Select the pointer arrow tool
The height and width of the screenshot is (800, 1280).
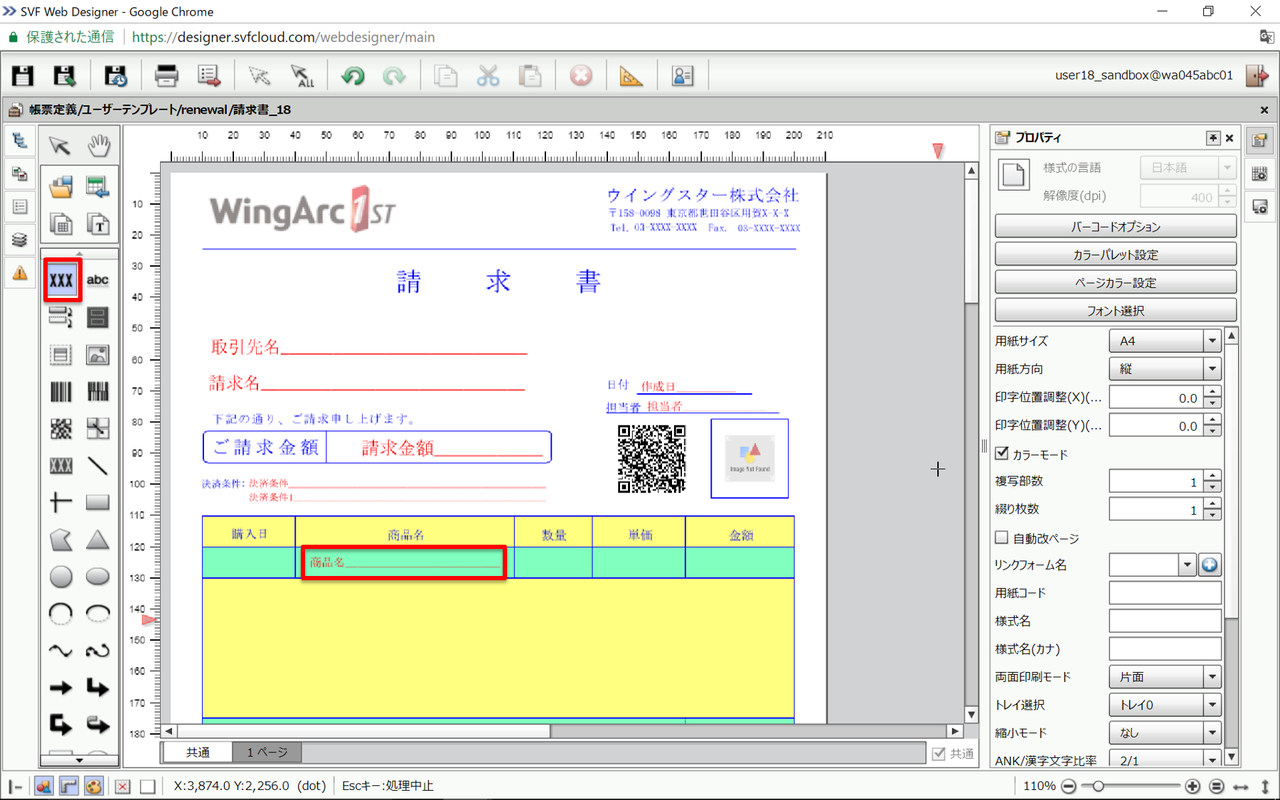(x=61, y=147)
